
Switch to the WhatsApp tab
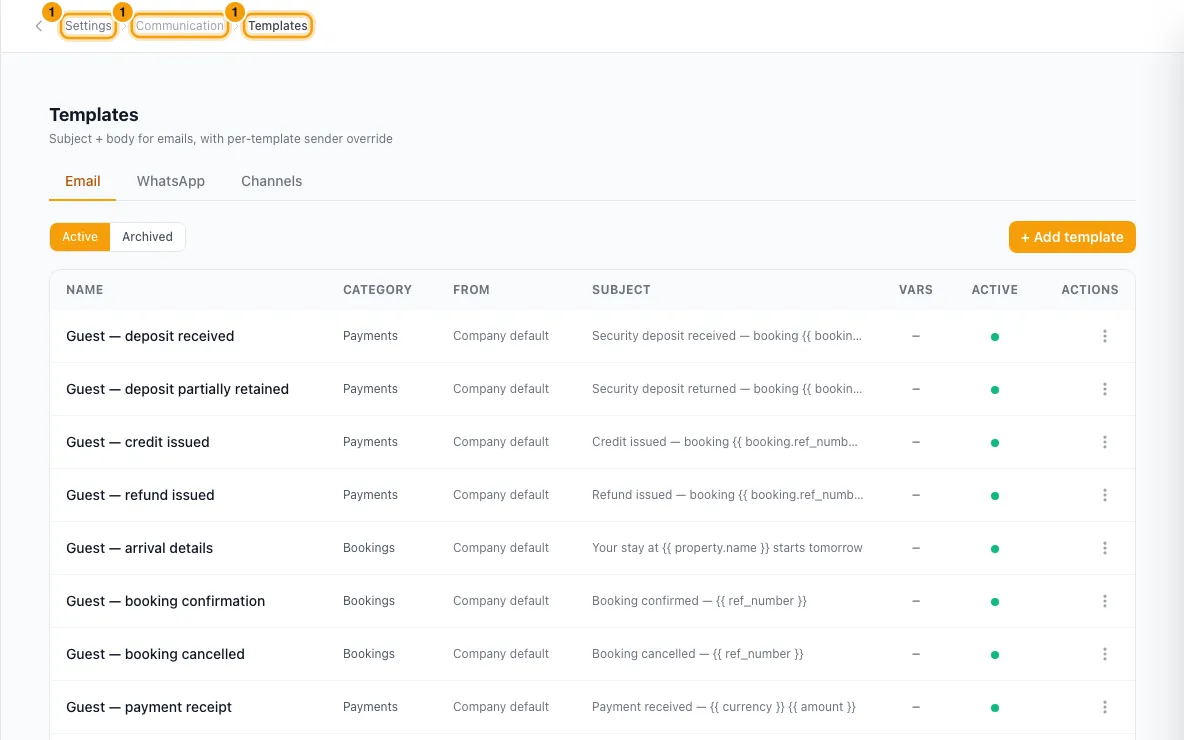pyautogui.click(x=171, y=181)
